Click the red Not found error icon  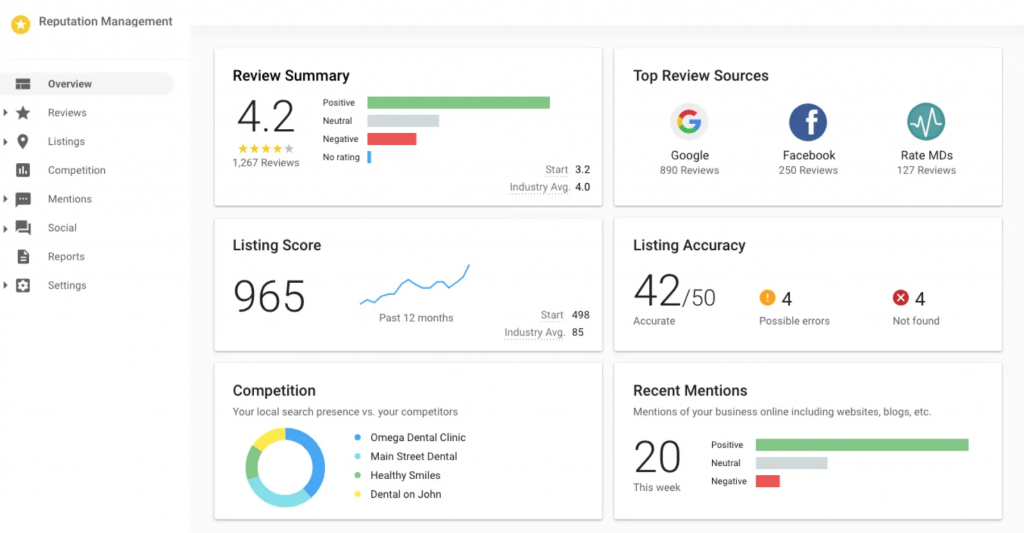pyautogui.click(x=900, y=298)
